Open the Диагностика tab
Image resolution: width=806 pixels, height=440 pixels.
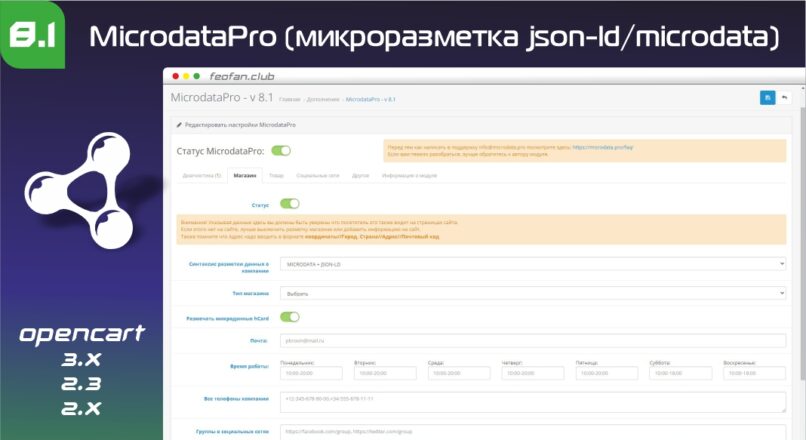pos(202,176)
